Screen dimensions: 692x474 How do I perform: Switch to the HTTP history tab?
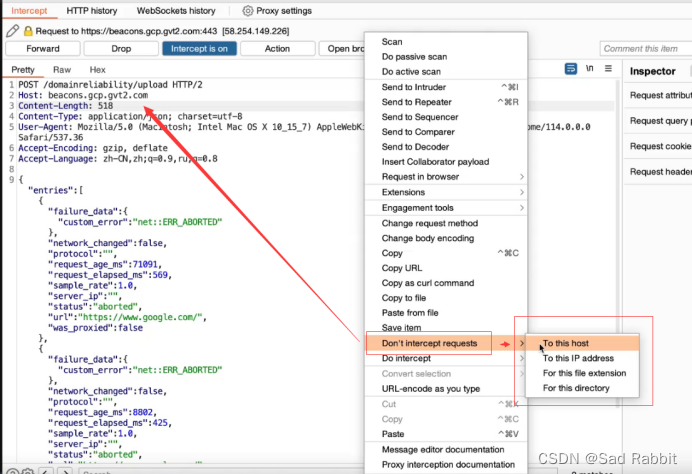[92, 11]
